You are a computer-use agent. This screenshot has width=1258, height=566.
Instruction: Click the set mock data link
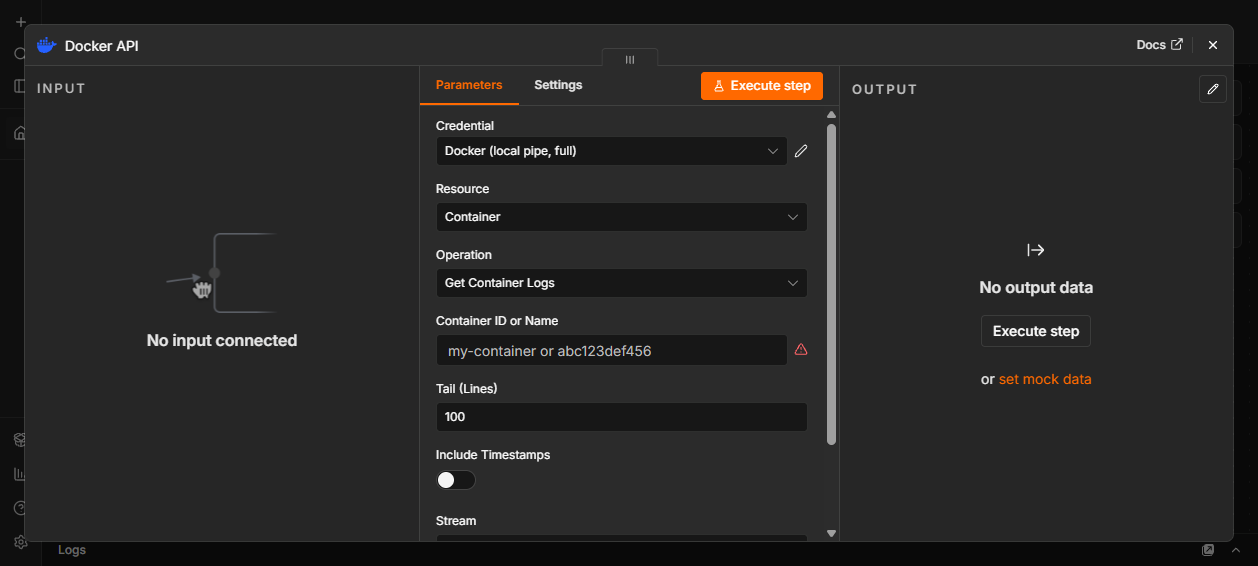pyautogui.click(x=1045, y=380)
